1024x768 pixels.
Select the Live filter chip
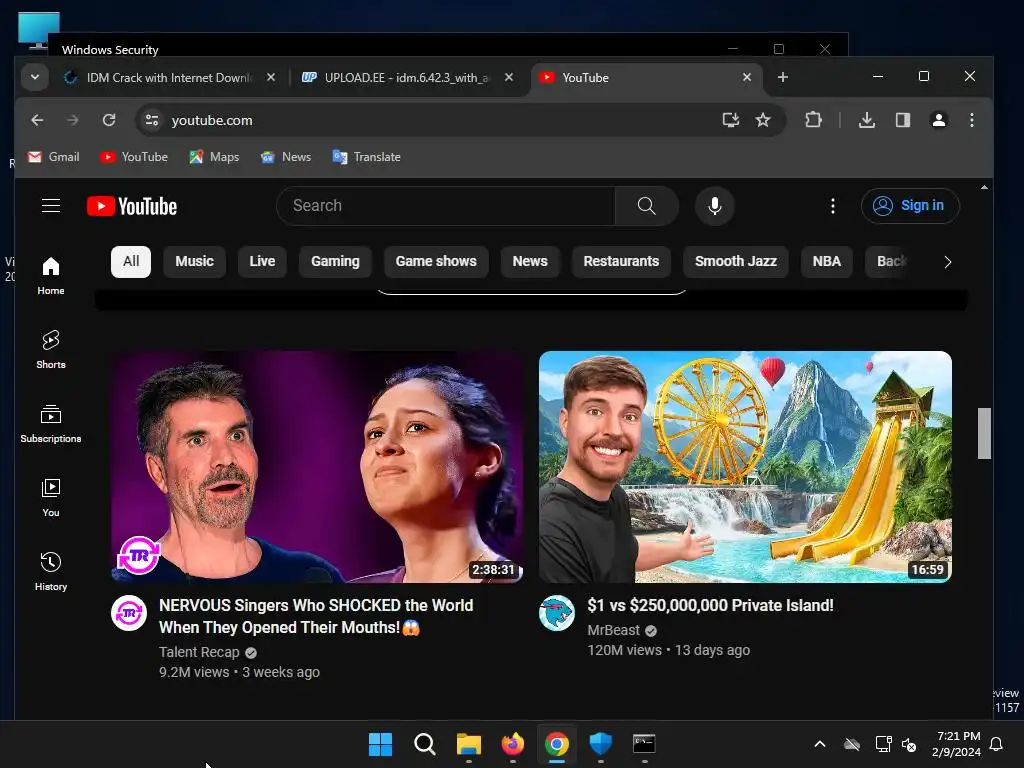coord(262,261)
